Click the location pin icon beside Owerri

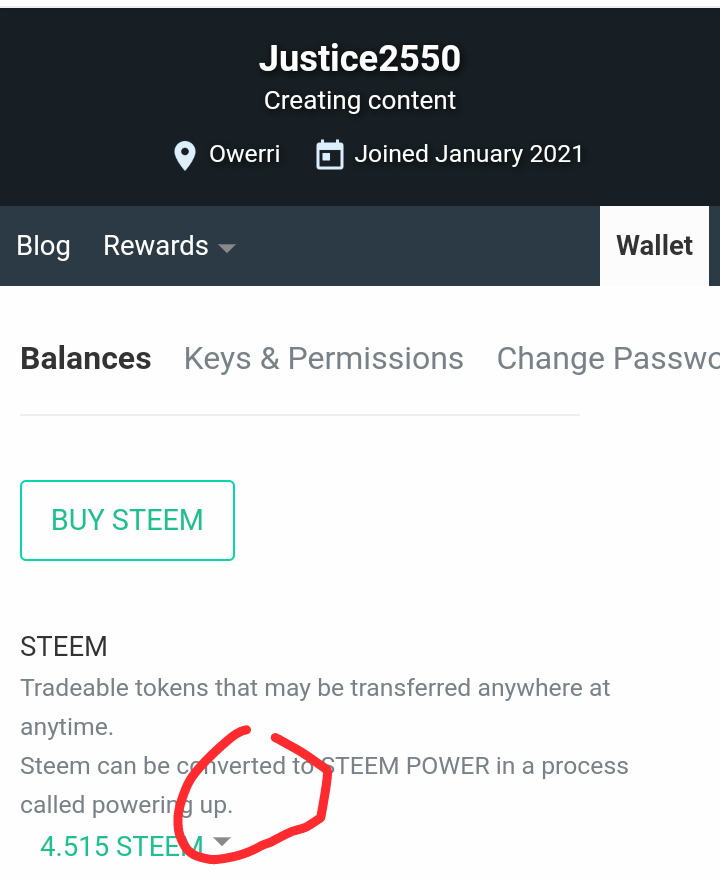(184, 156)
